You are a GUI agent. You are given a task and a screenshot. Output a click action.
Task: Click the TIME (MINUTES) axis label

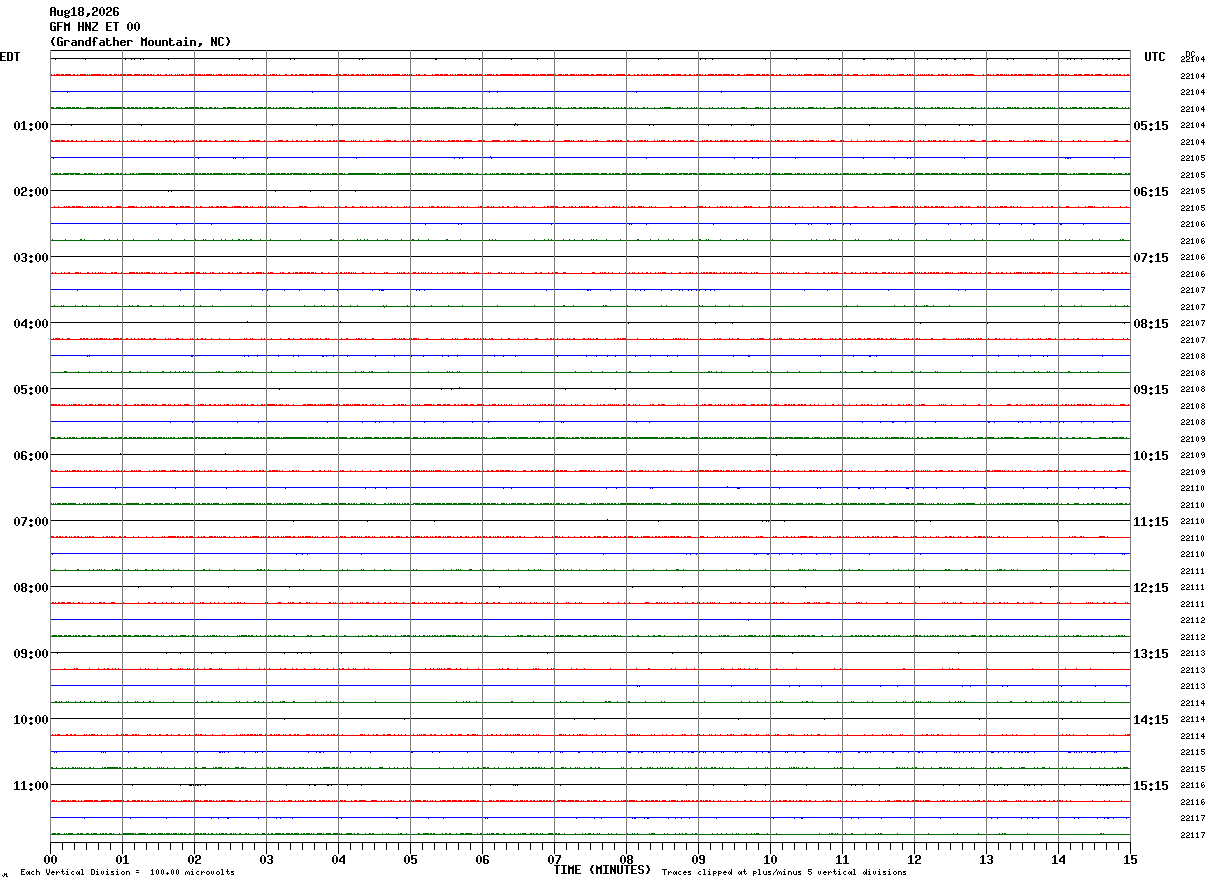(602, 870)
